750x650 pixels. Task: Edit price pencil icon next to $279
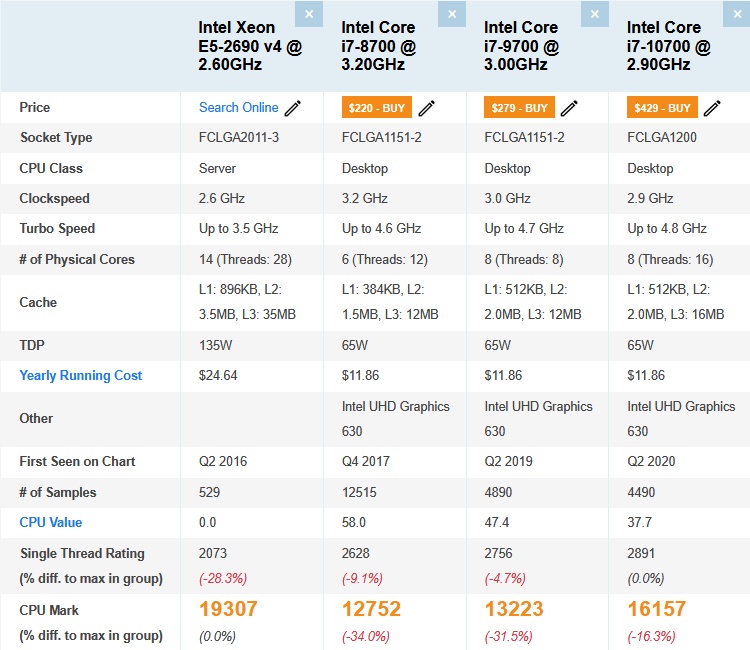coord(569,108)
